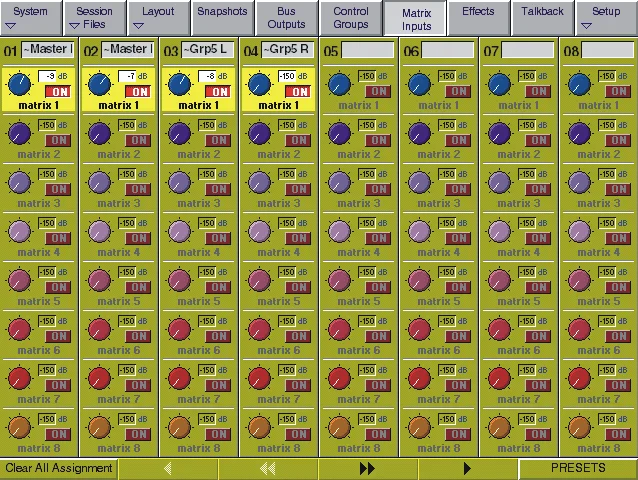Click channel 04 ~Grp5 R name field
Viewport: 638px width, 480px height.
coord(288,50)
